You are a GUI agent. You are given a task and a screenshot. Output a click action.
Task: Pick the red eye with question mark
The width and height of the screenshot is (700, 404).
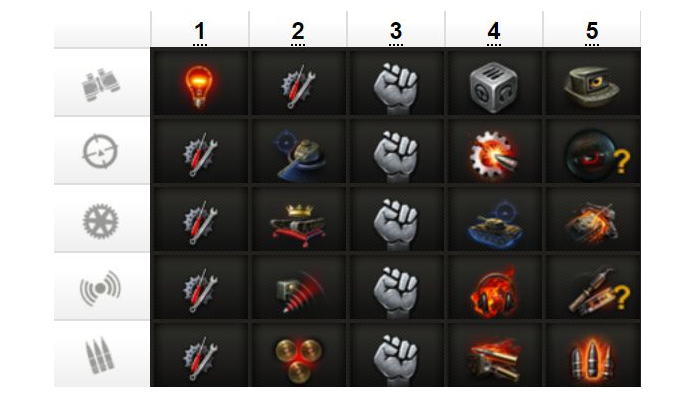(x=597, y=154)
